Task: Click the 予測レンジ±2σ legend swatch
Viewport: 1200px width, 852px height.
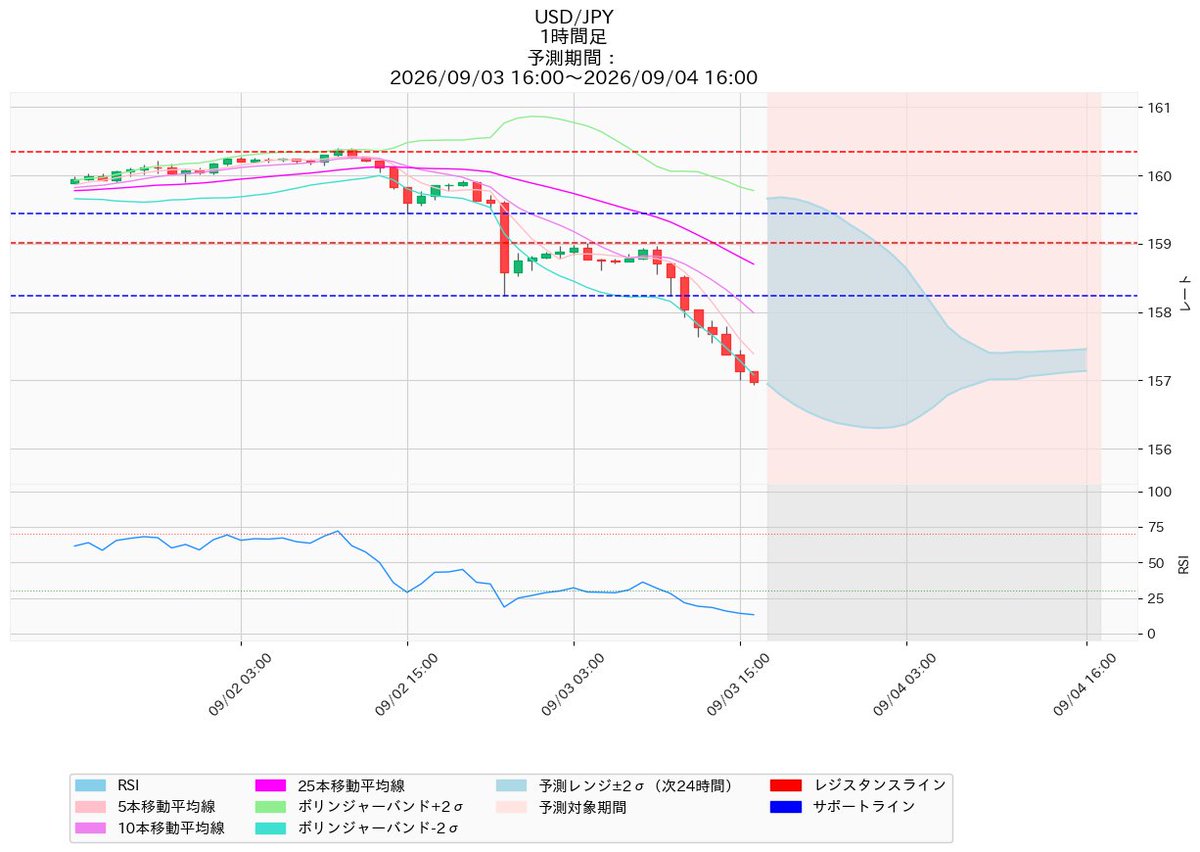Action: tap(512, 785)
